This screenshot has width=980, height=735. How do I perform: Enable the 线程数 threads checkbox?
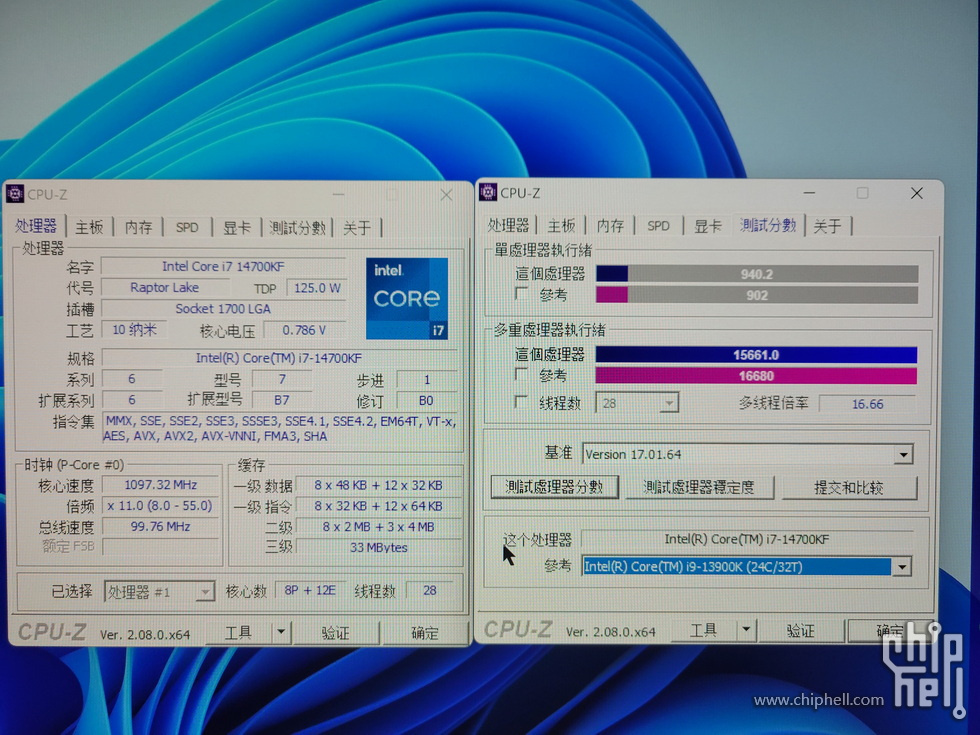(521, 402)
